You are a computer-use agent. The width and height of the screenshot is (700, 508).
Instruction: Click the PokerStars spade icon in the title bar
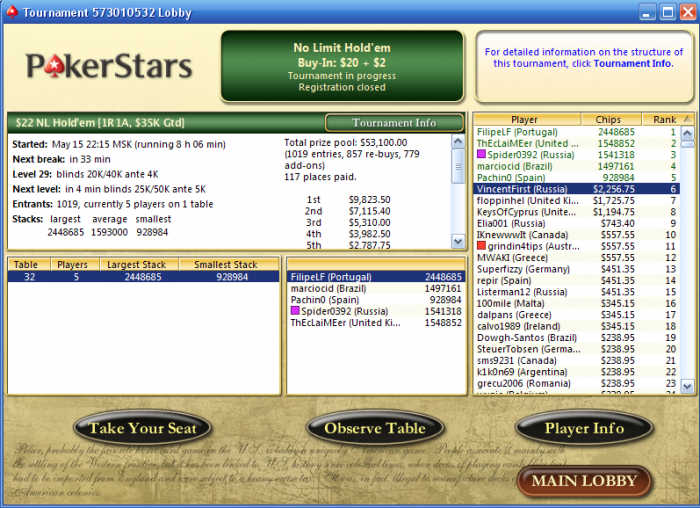pos(12,12)
